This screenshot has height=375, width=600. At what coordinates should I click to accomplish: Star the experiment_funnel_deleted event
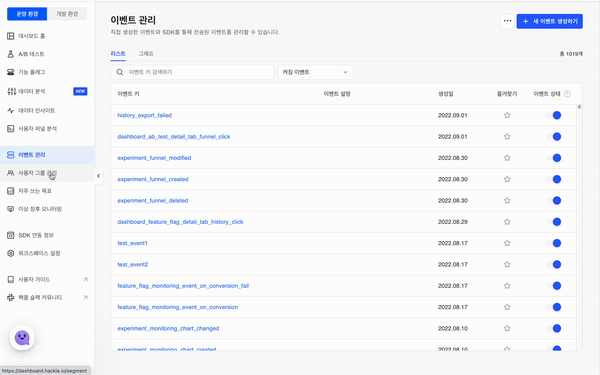click(507, 201)
